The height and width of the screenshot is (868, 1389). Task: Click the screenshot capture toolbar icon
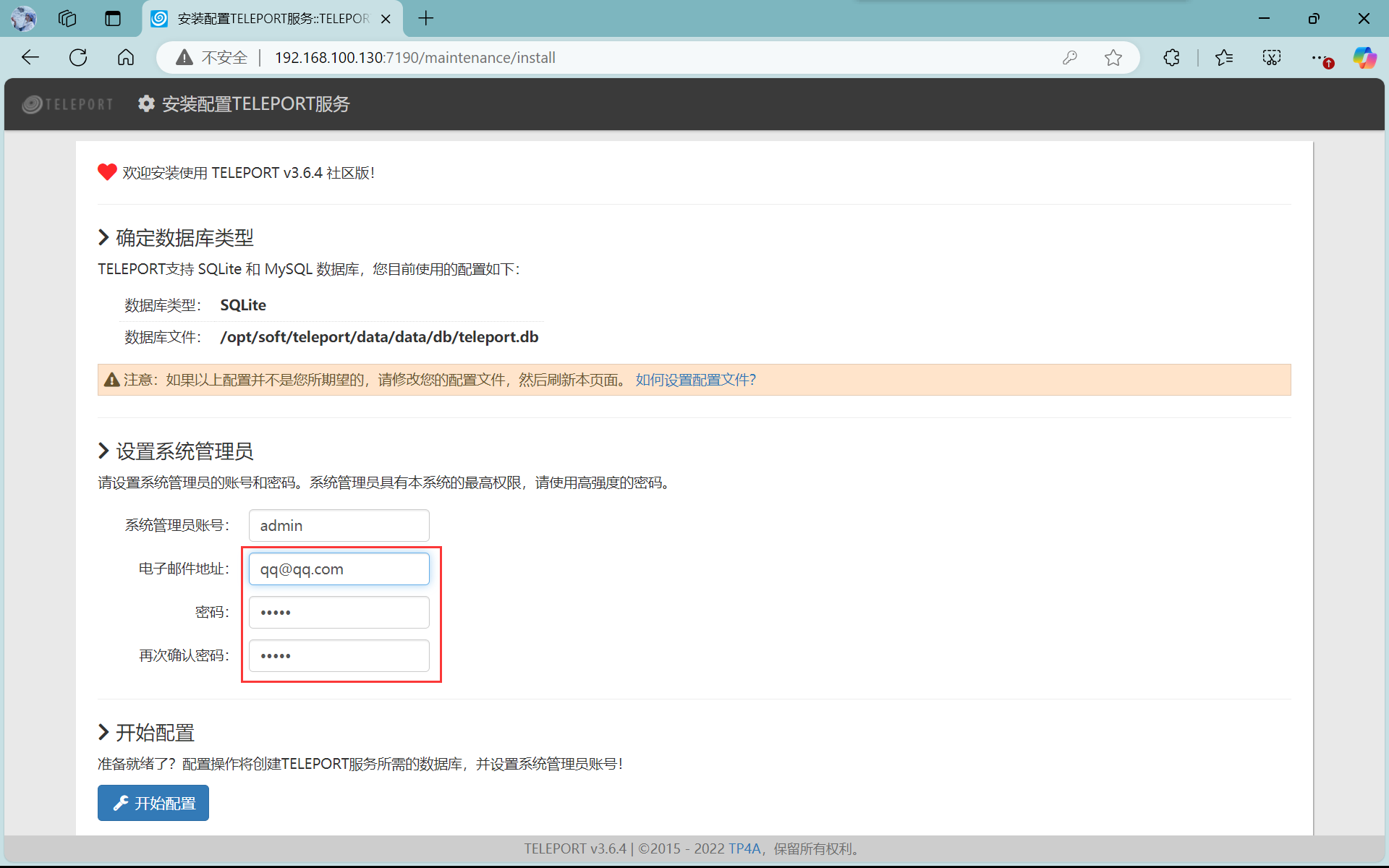pyautogui.click(x=1272, y=58)
